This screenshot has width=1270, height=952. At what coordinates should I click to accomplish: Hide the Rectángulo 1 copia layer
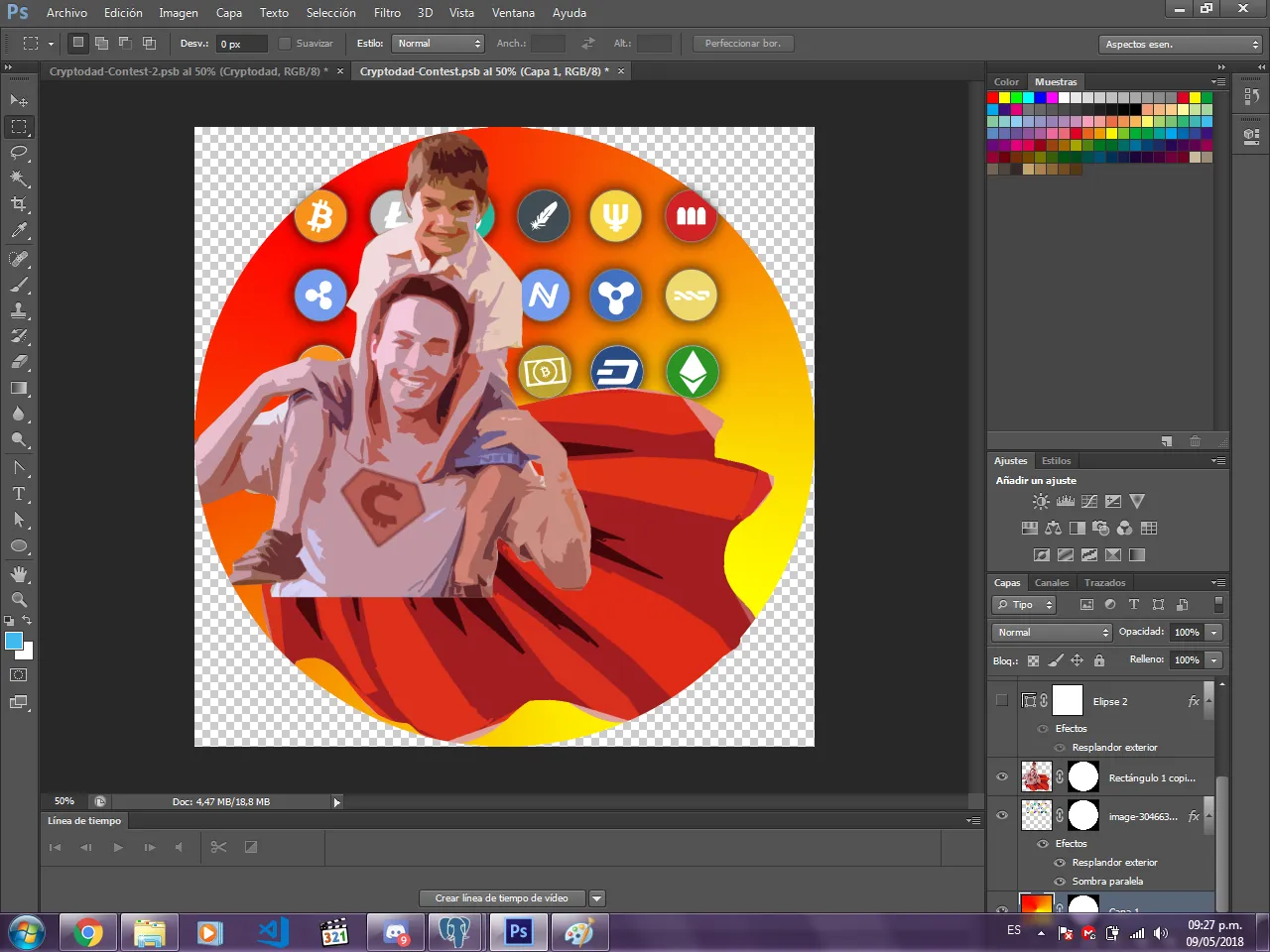(x=1002, y=777)
